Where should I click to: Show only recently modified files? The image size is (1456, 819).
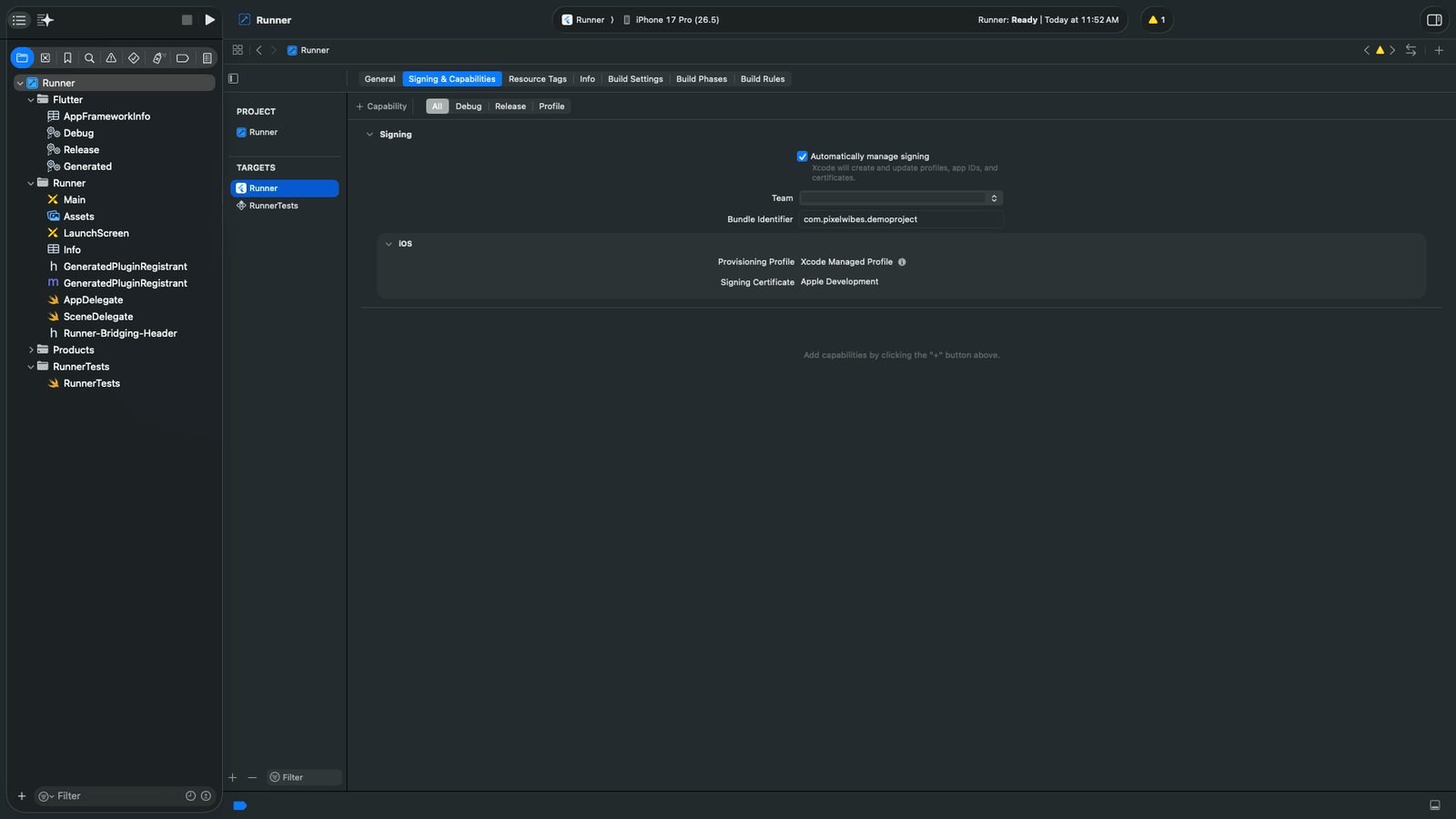[190, 796]
